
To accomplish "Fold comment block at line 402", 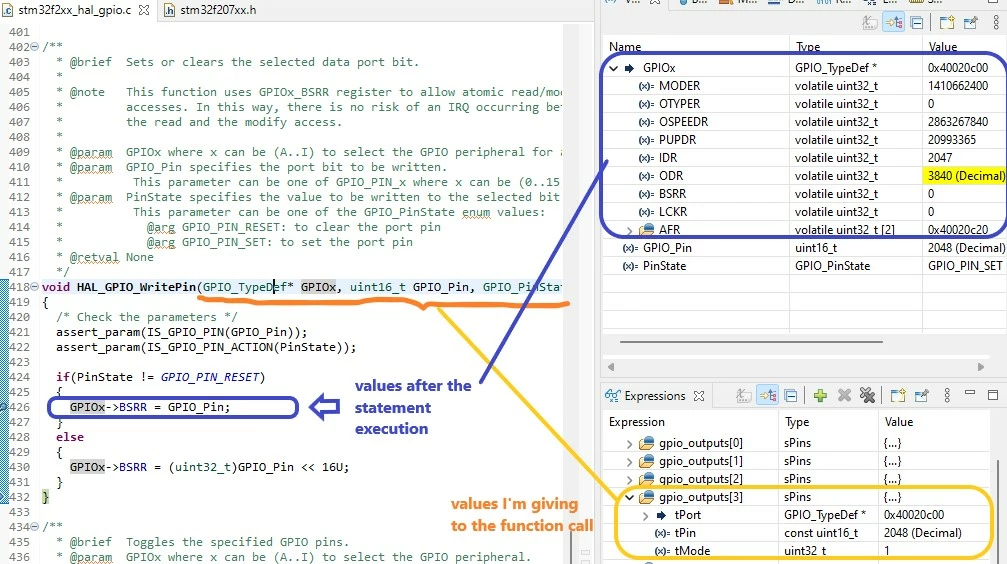I will pos(35,47).
